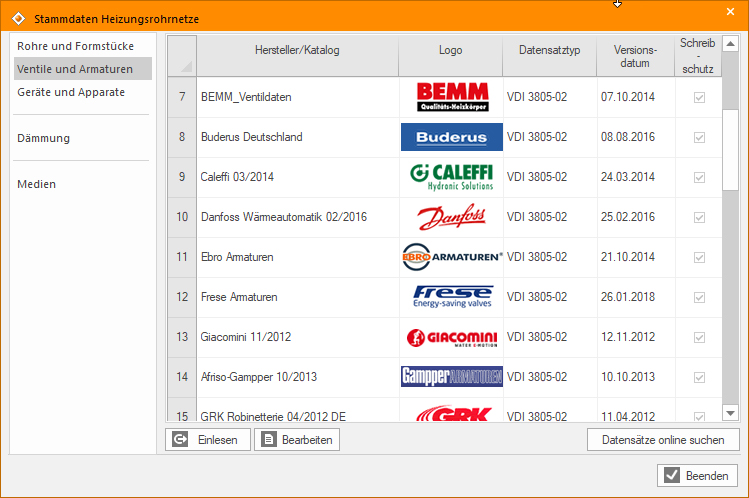749x498 pixels.
Task: Open the Medien section
Action: pos(83,184)
